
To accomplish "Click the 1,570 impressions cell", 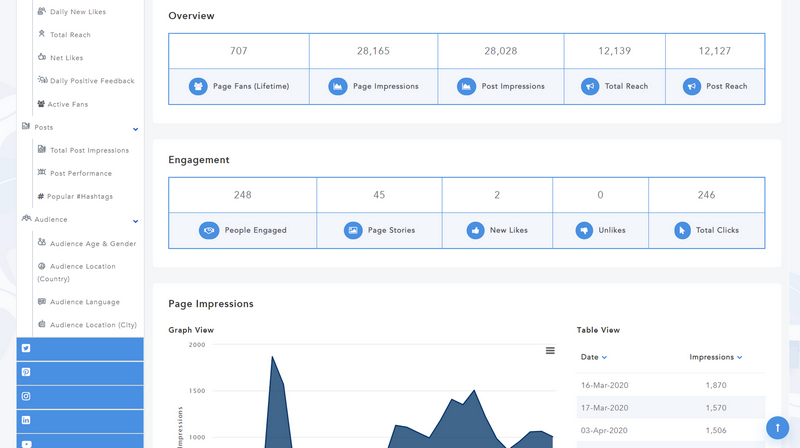I will tap(716, 408).
